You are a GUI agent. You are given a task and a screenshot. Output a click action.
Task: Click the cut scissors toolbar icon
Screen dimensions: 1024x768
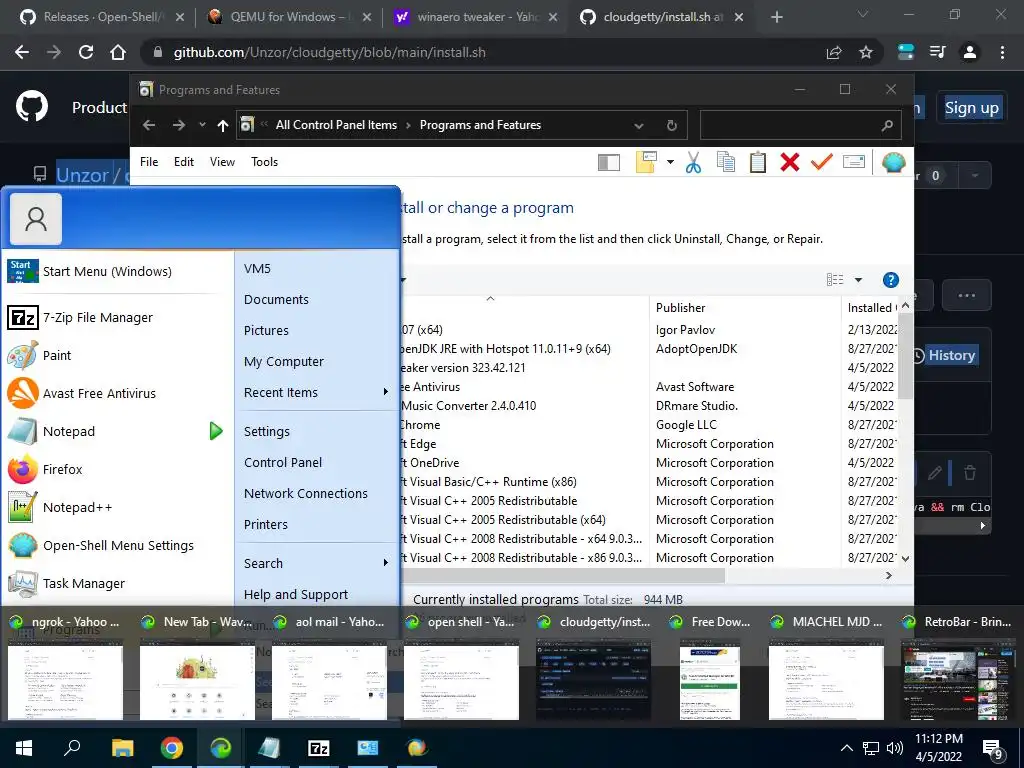coord(694,162)
